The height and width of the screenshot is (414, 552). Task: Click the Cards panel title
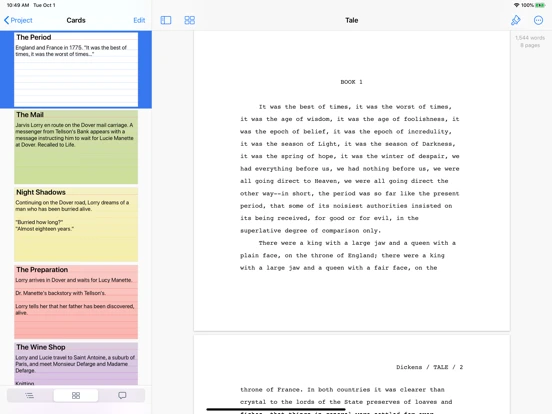[76, 20]
